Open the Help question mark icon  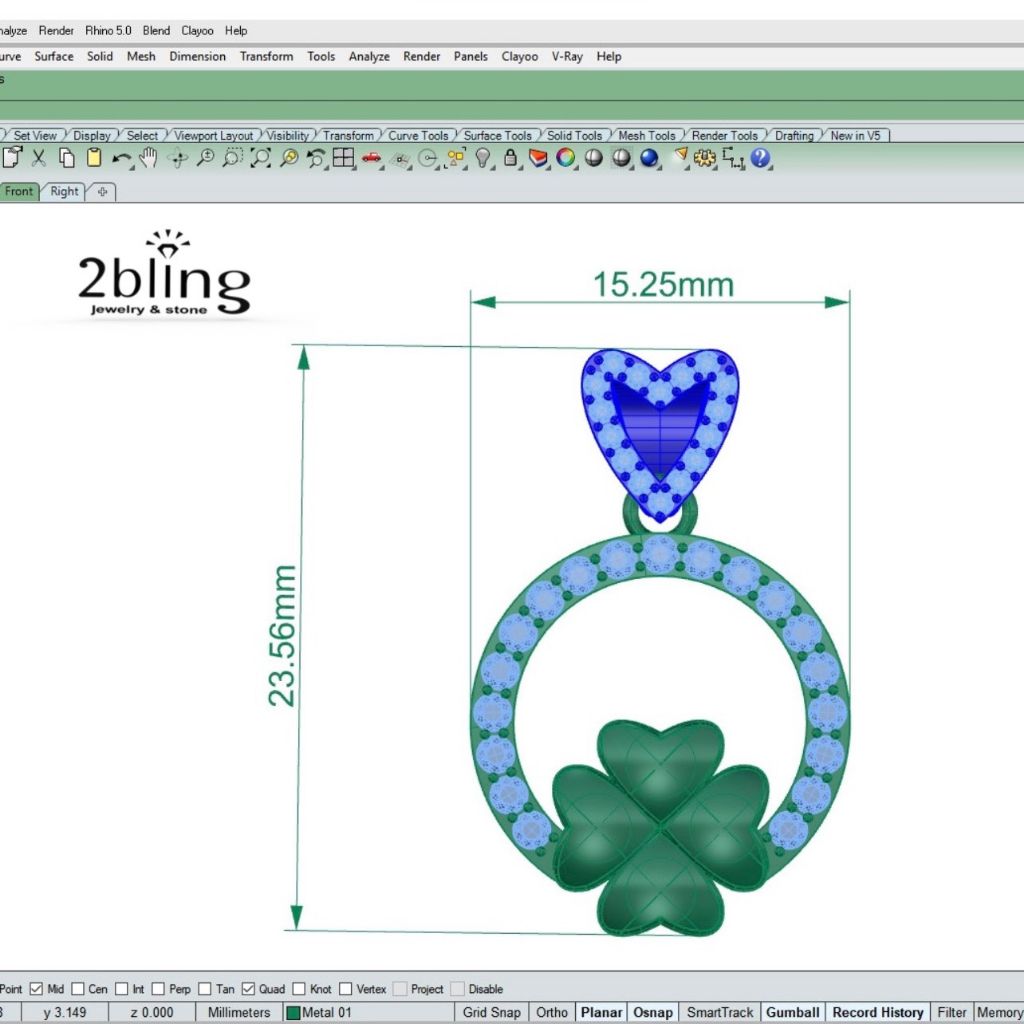tap(760, 158)
